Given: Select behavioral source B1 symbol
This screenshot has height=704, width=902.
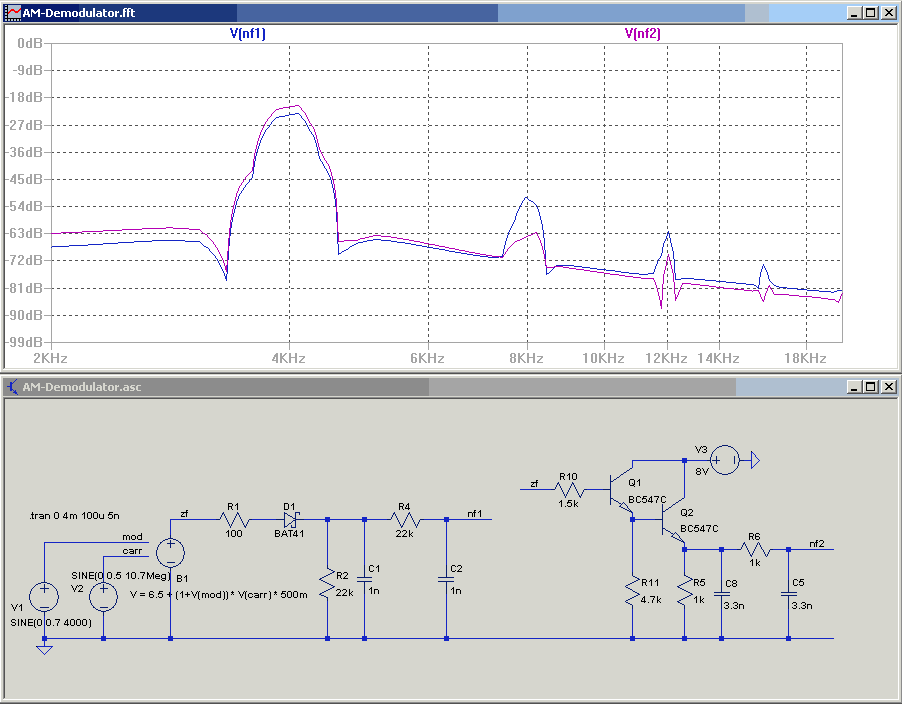Looking at the screenshot, I should pos(170,553).
